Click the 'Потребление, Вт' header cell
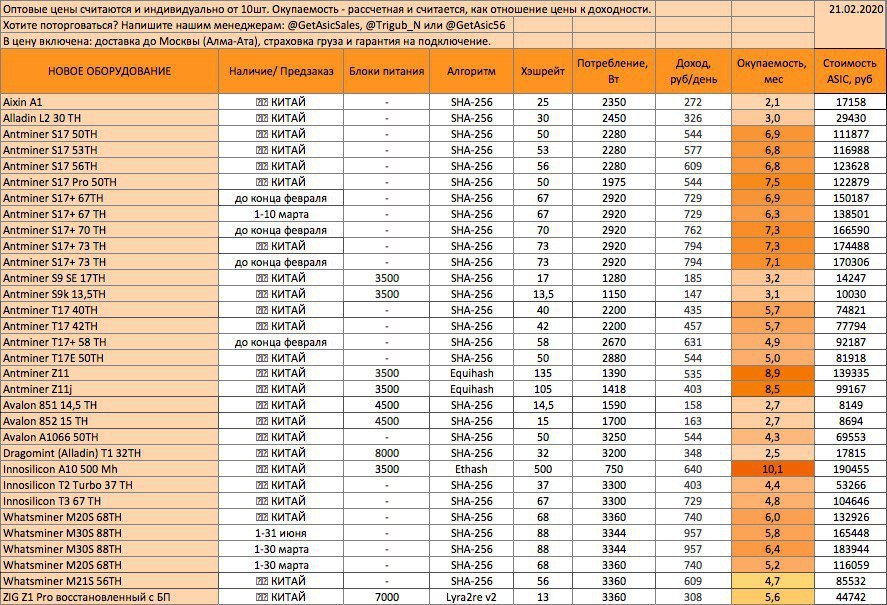Viewport: 887px width, 605px height. [613, 71]
